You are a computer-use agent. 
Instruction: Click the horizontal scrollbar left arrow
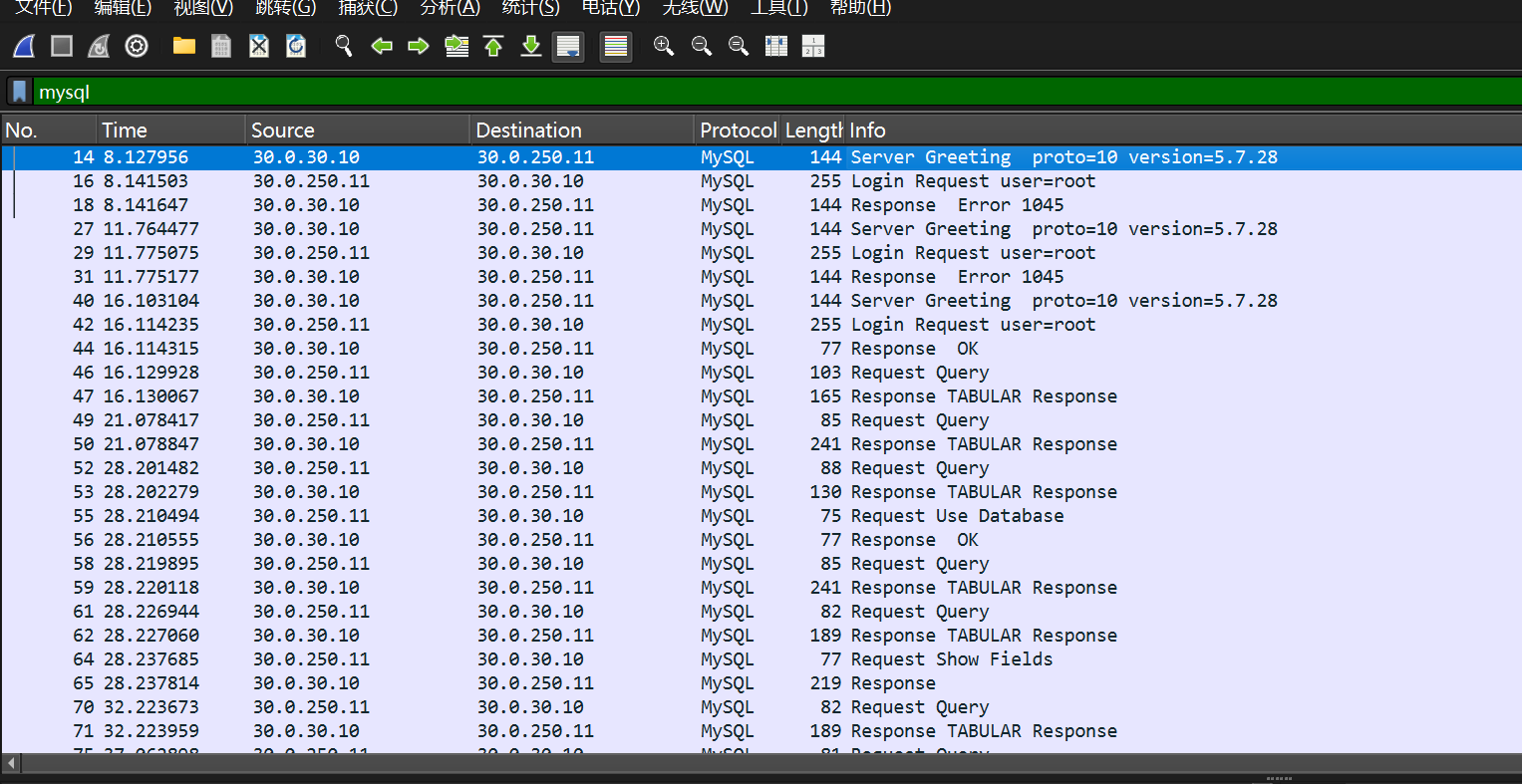[x=12, y=763]
